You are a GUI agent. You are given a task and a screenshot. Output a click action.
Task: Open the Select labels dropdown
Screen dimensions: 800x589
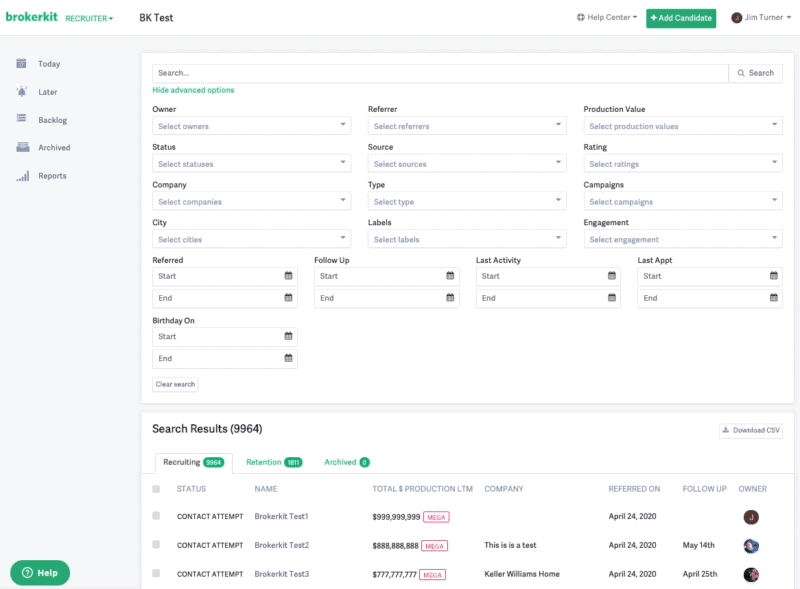pos(467,239)
